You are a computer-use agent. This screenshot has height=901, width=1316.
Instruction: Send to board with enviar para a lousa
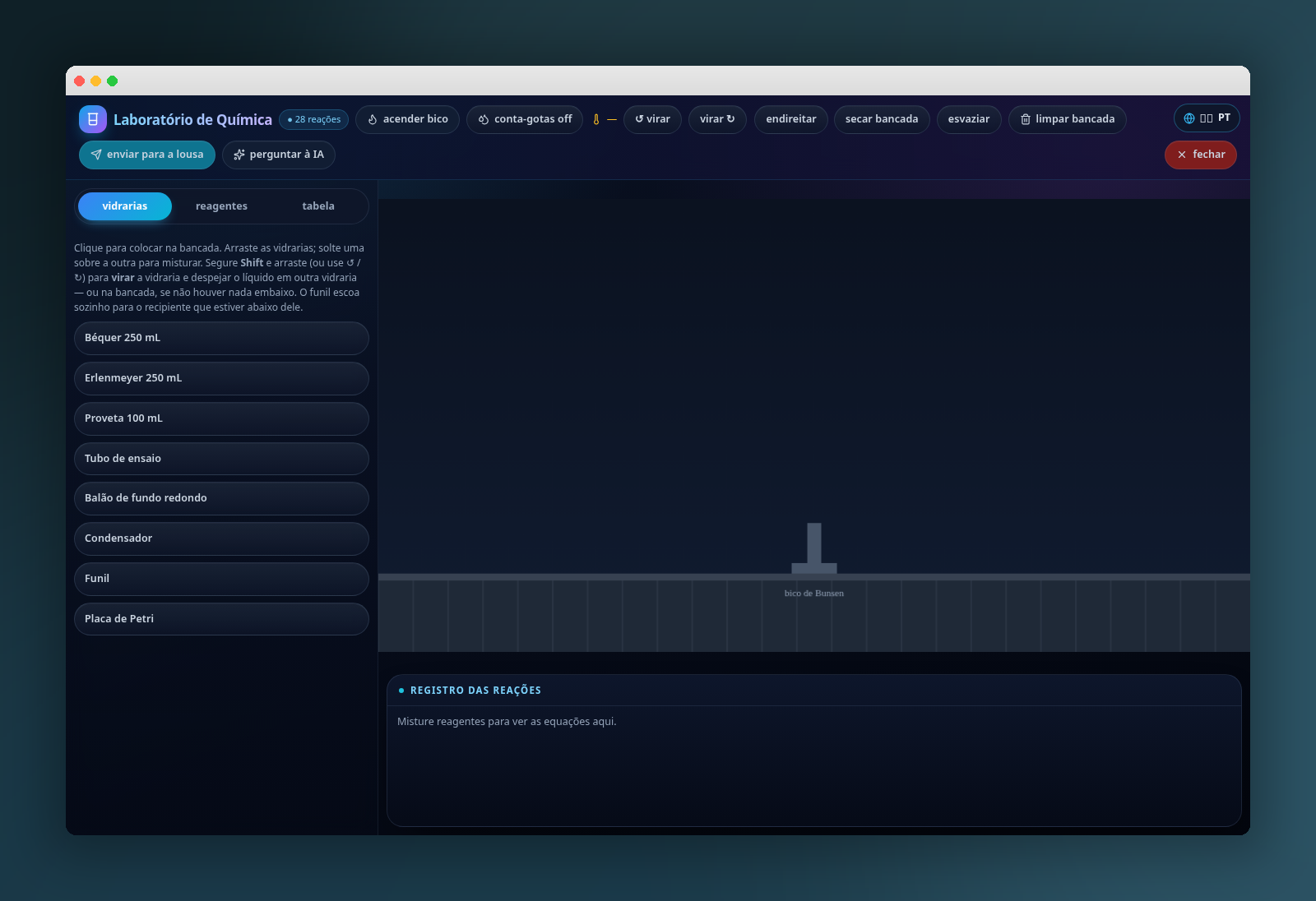[x=147, y=155]
